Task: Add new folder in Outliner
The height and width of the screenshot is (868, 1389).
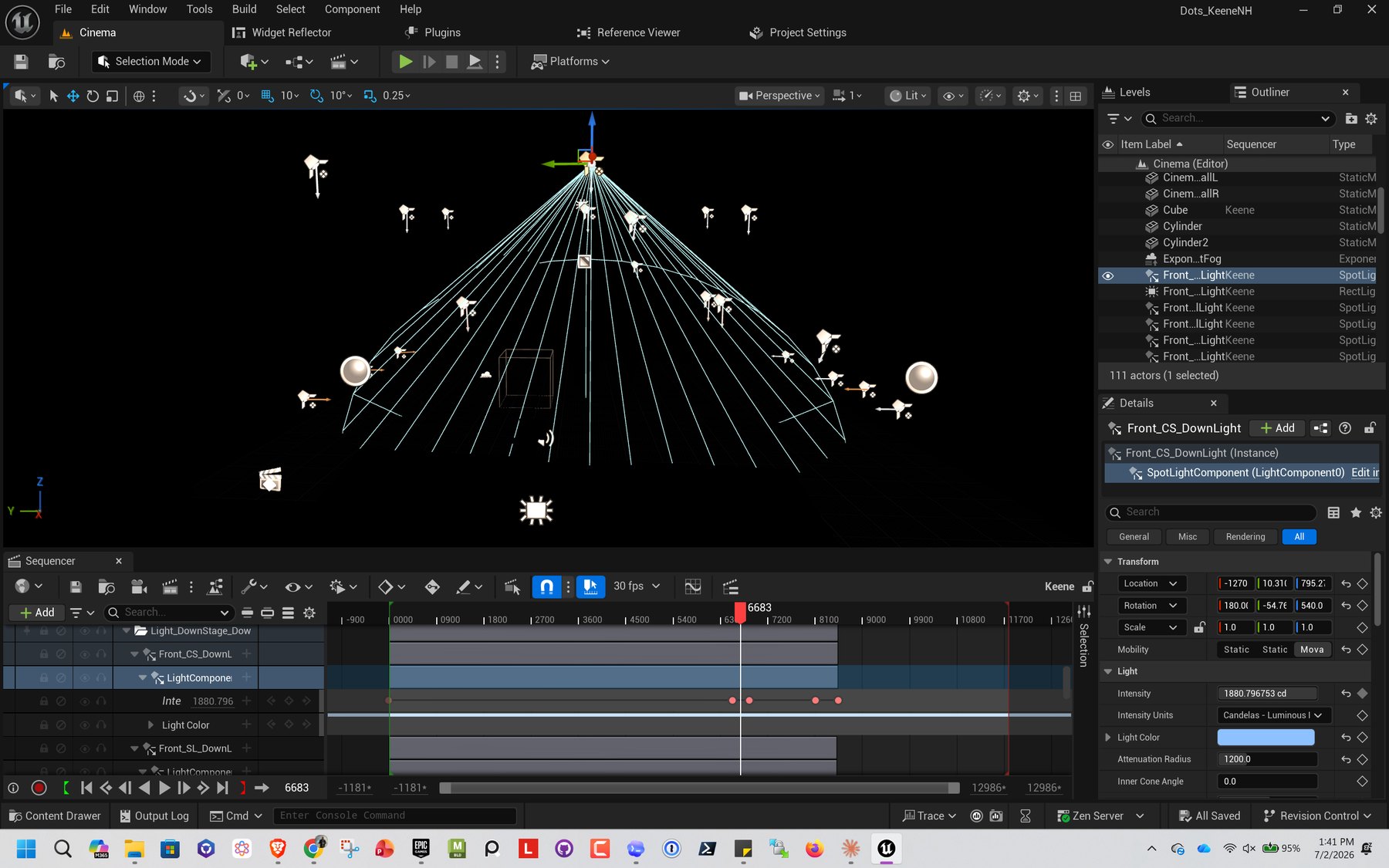Action: (1351, 119)
